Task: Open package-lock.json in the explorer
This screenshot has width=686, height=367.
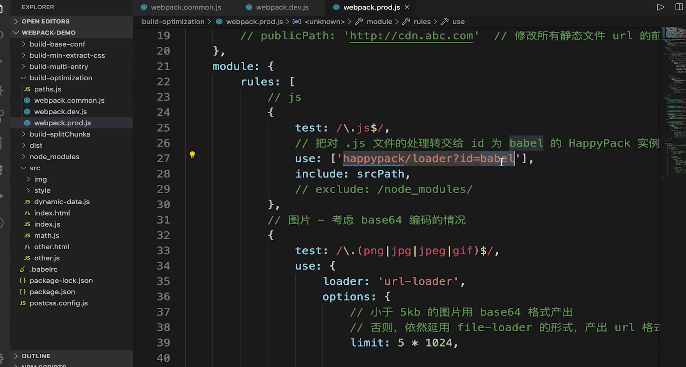Action: [x=61, y=280]
